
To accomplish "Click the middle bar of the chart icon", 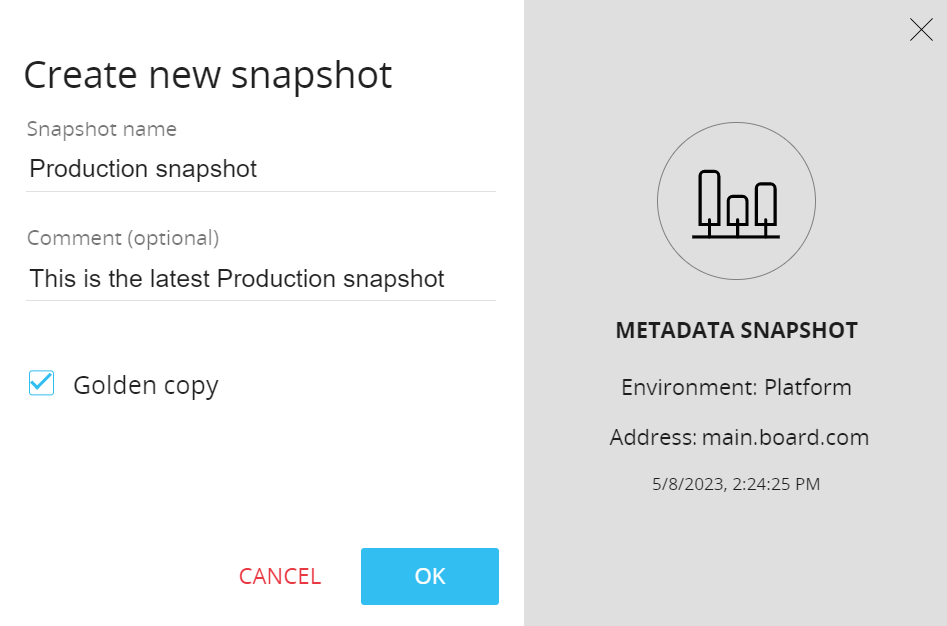I will 737,212.
